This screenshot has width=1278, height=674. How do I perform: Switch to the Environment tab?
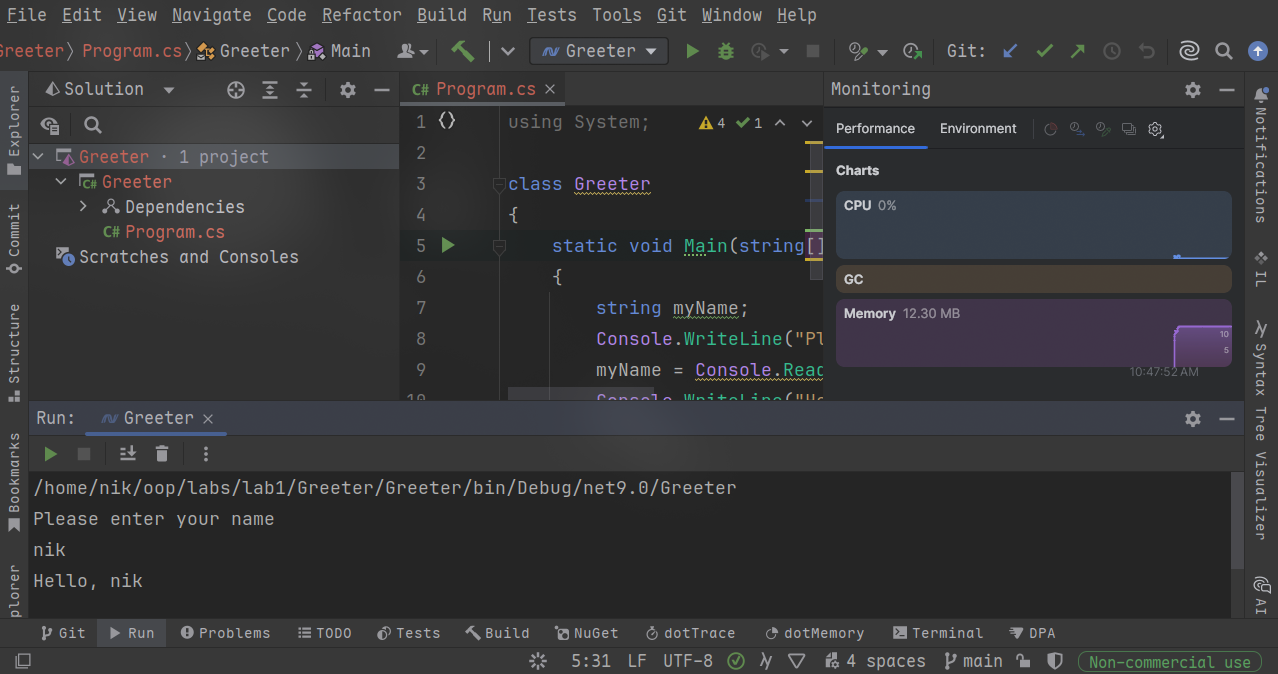click(977, 129)
